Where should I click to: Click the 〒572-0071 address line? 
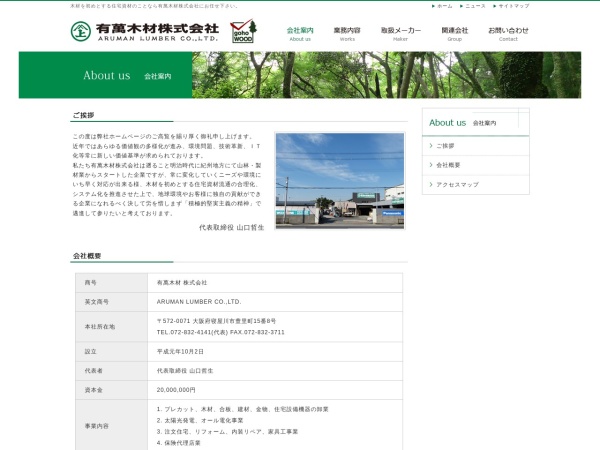point(216,321)
